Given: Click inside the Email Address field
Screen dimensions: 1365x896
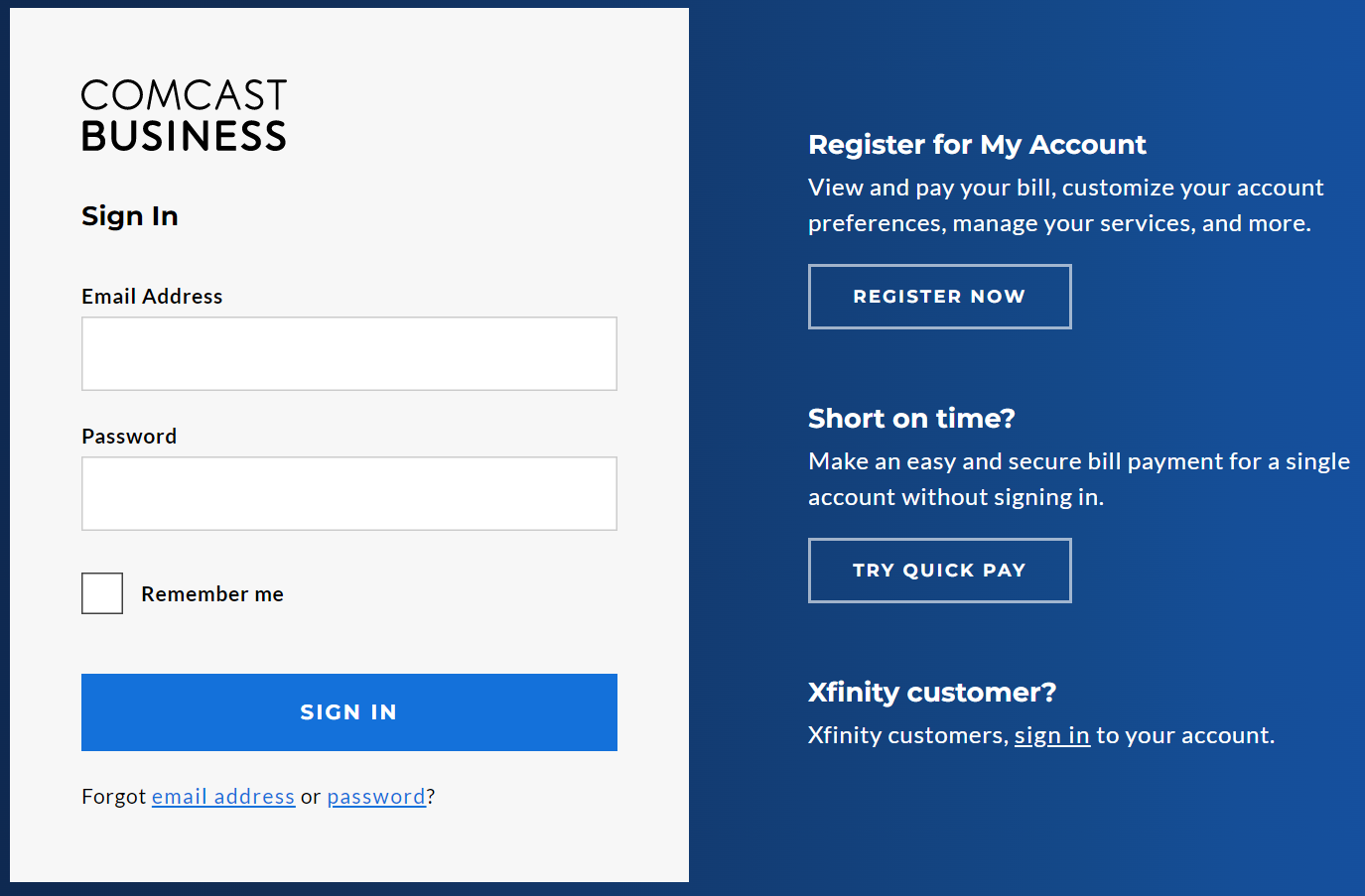Looking at the screenshot, I should (x=348, y=353).
